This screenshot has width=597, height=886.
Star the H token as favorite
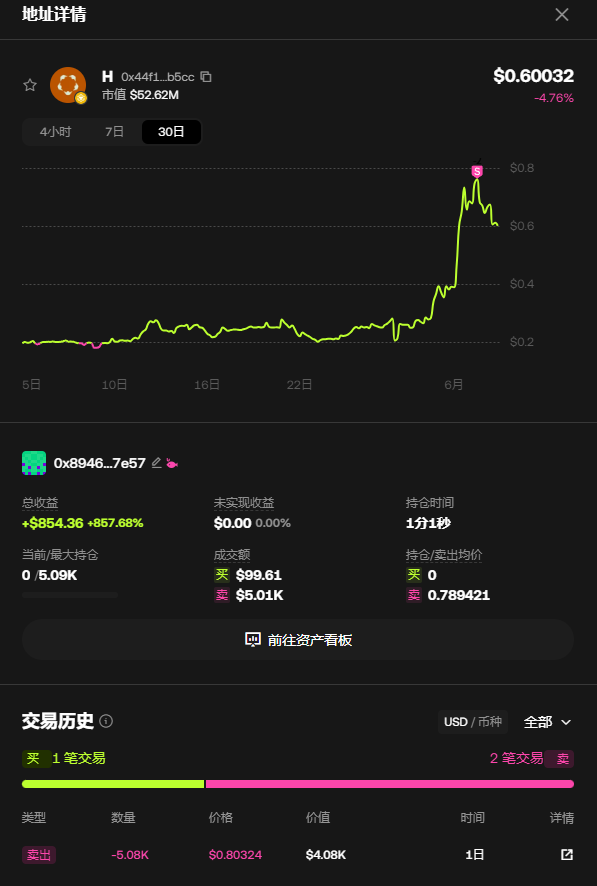click(30, 85)
